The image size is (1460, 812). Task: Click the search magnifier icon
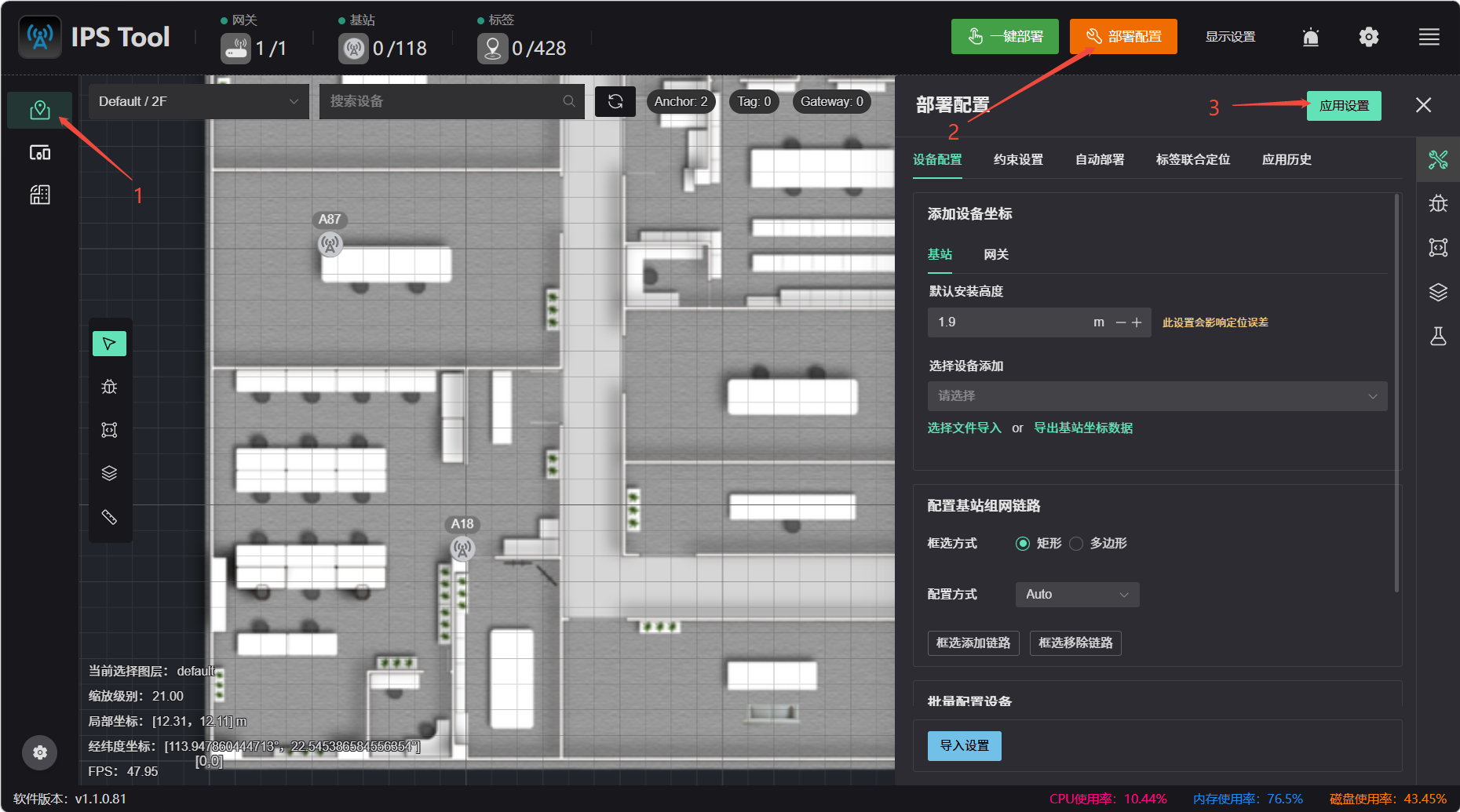pos(569,101)
